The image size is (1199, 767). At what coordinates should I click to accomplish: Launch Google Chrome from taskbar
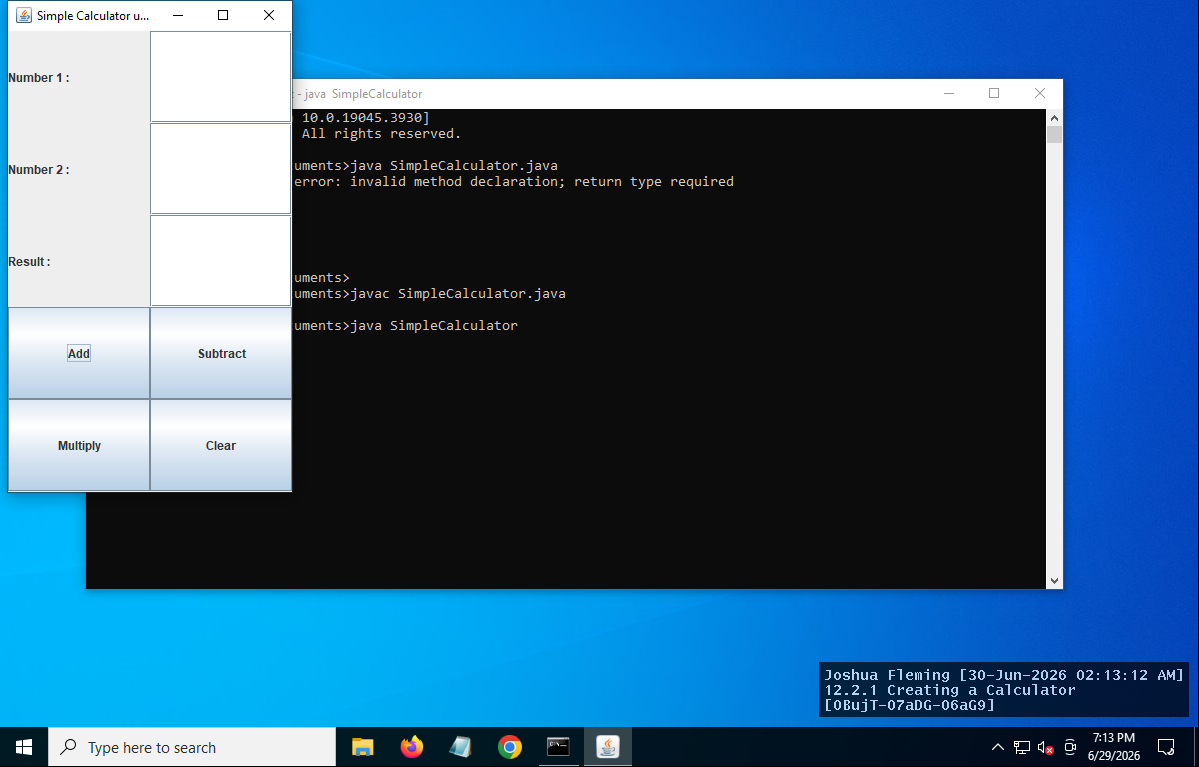point(509,747)
